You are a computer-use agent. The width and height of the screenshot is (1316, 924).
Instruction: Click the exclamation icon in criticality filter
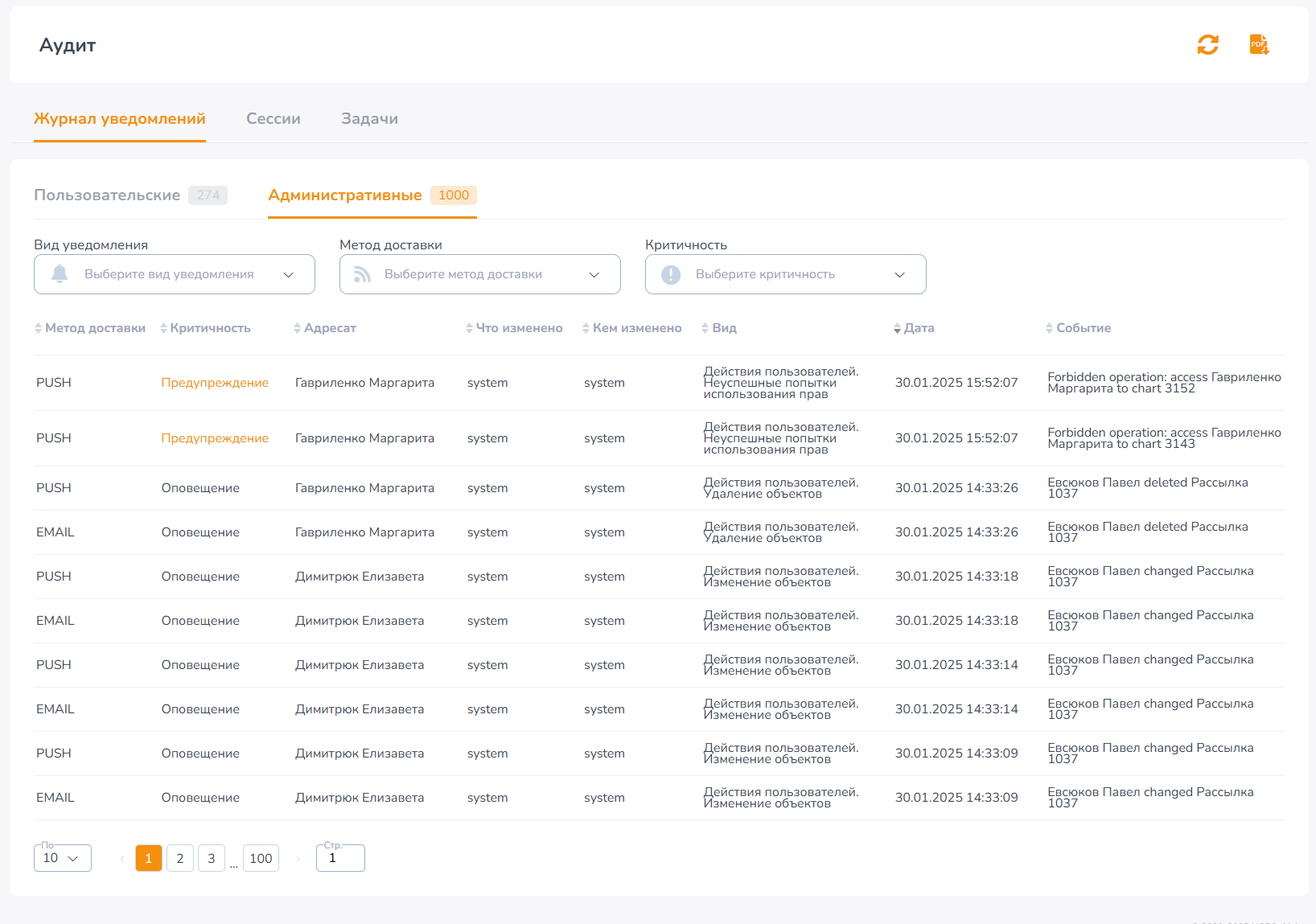coord(671,274)
